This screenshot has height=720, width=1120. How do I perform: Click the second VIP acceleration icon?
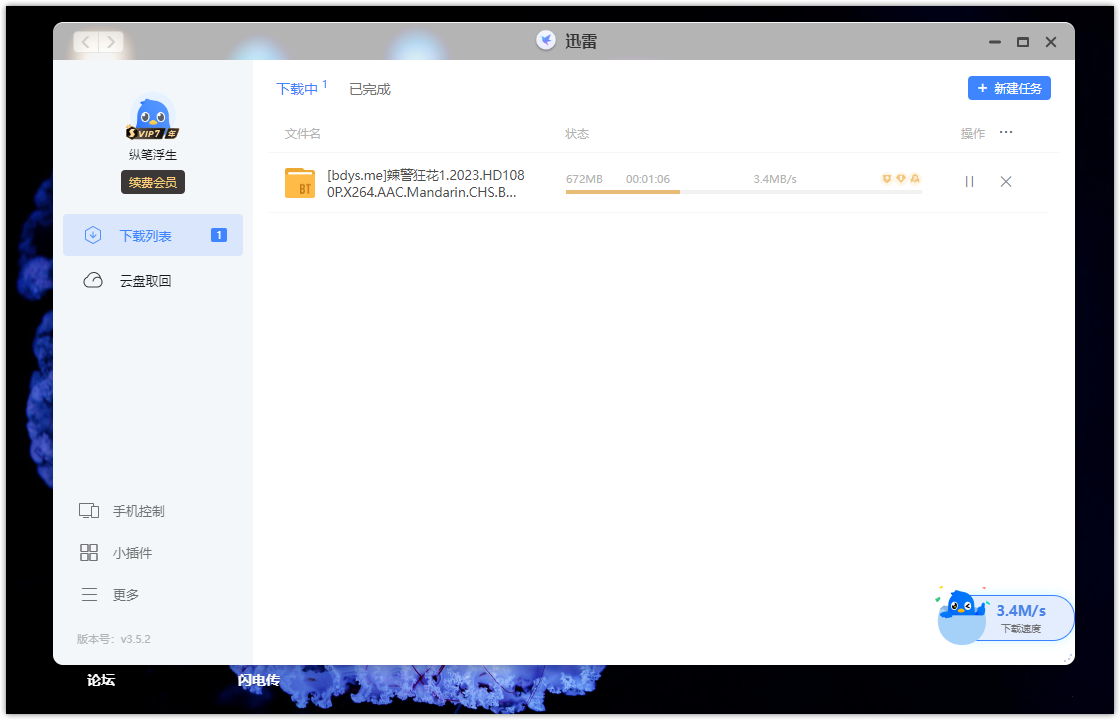click(901, 179)
